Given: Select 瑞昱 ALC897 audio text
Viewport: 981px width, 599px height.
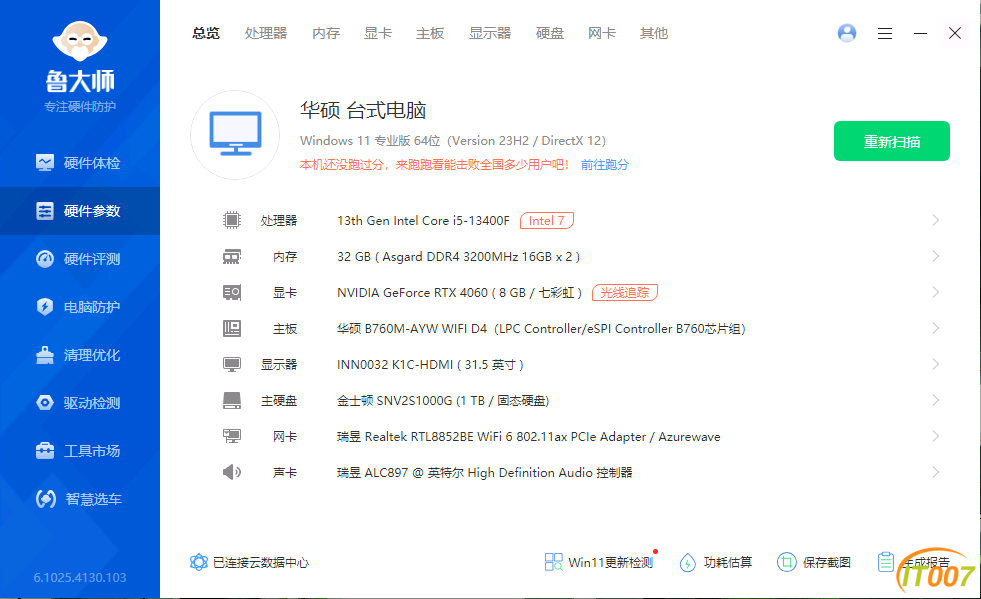Looking at the screenshot, I should (x=485, y=472).
